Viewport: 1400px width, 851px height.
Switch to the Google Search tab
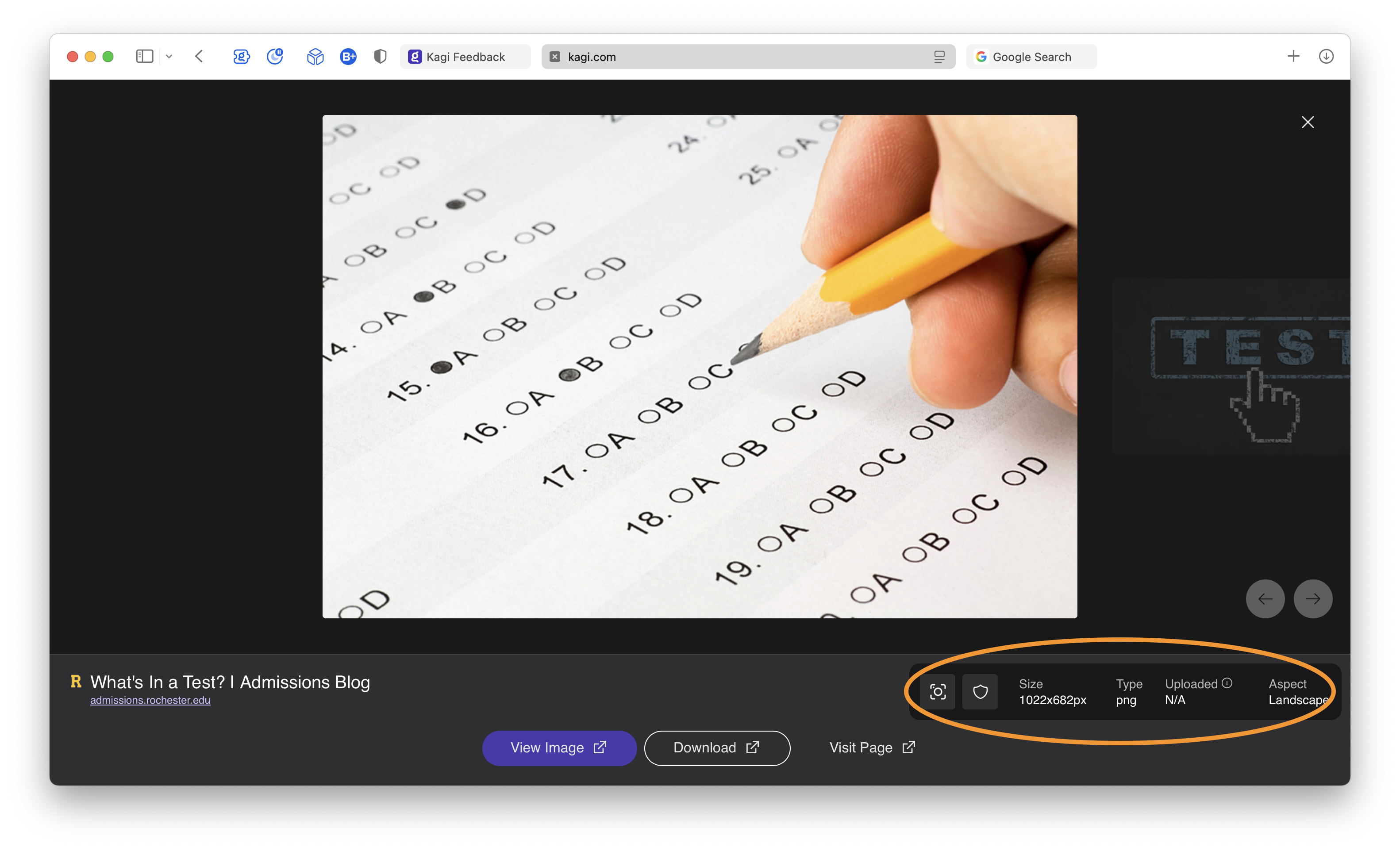(x=1031, y=57)
